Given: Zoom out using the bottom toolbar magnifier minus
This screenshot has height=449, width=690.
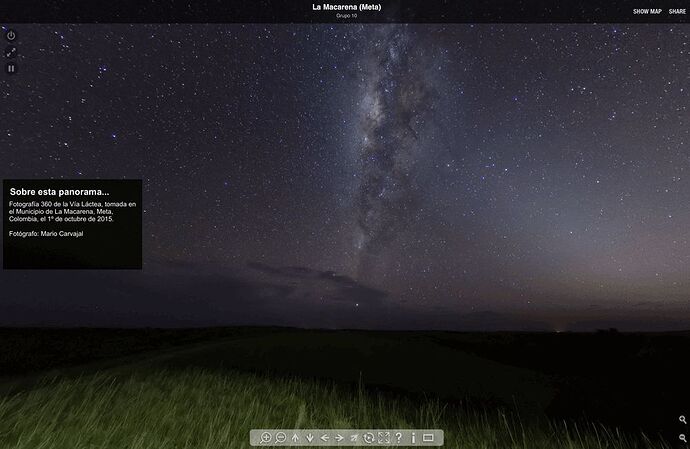Looking at the screenshot, I should pyautogui.click(x=280, y=438).
